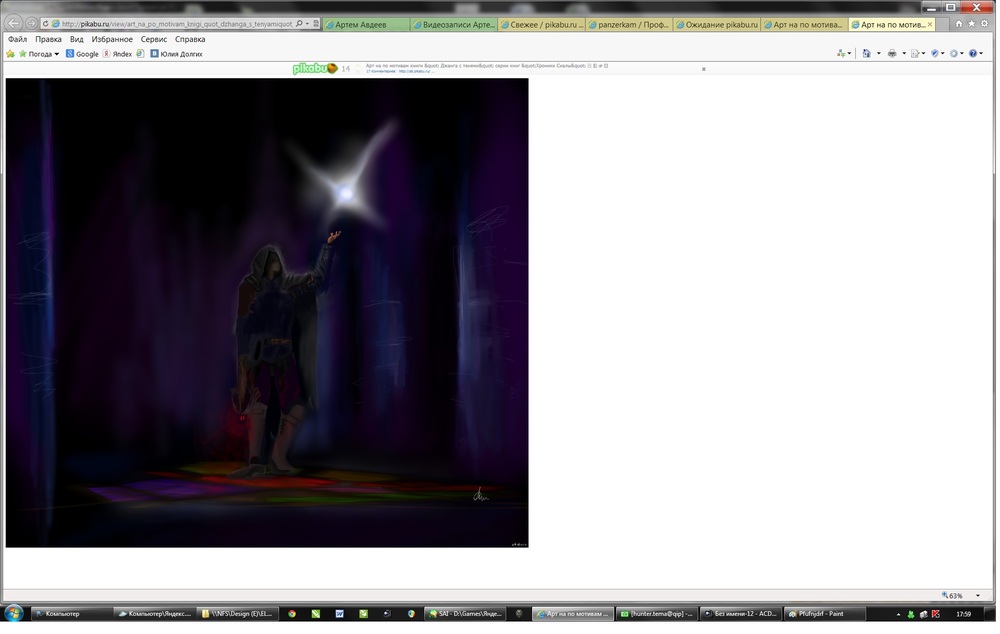
Task: Open the Избранное menu
Action: click(112, 39)
